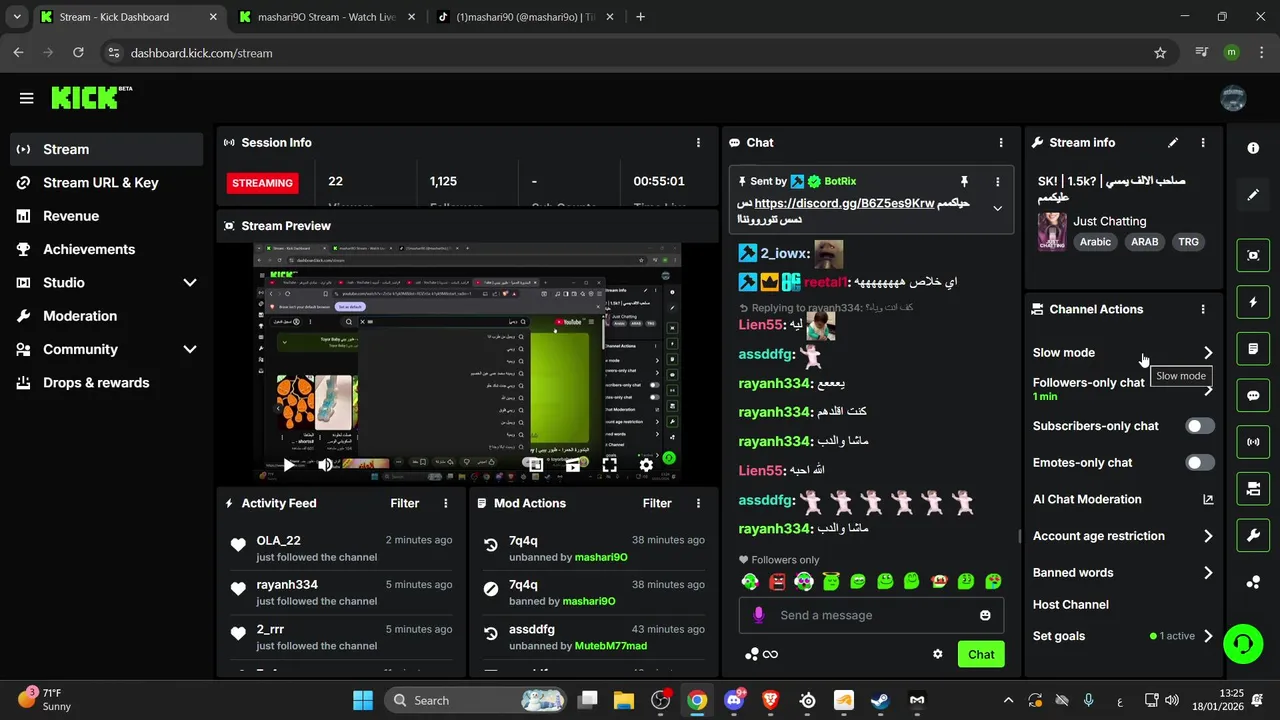Click the chat panel scrollbar

click(x=1019, y=536)
